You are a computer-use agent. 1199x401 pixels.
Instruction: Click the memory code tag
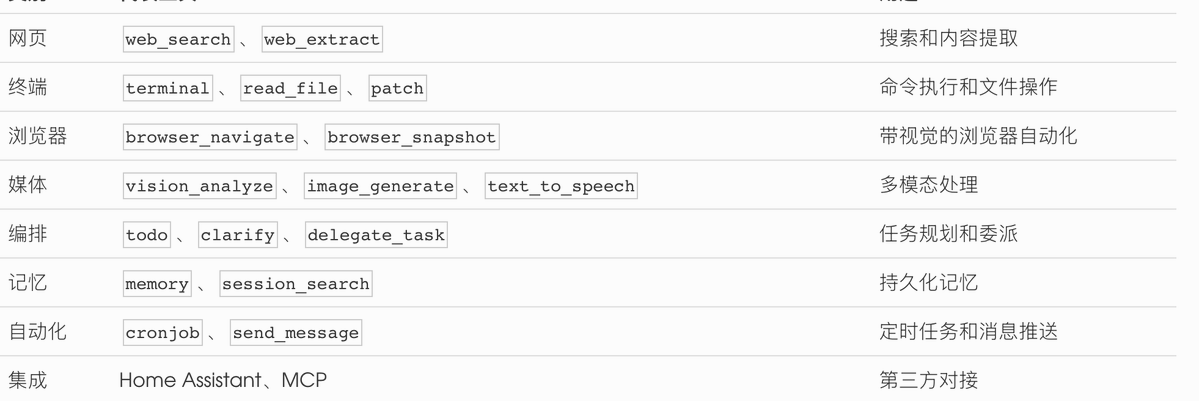coord(157,284)
